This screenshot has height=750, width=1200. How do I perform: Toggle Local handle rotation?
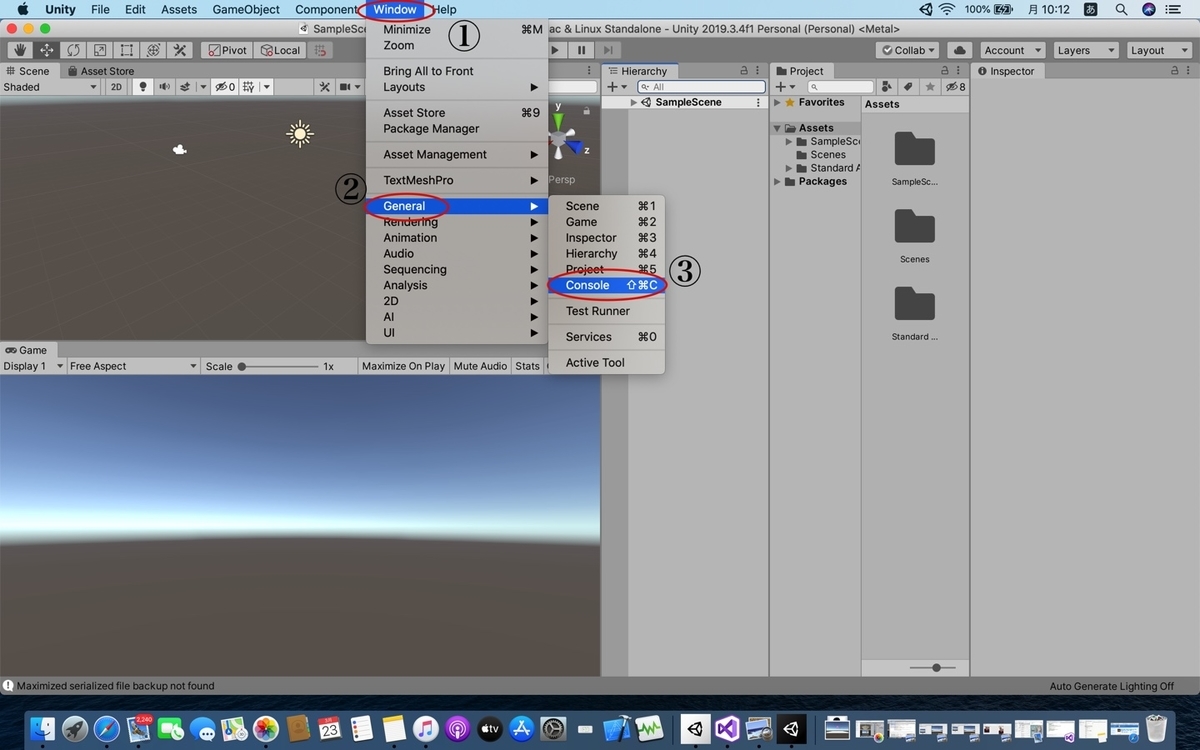[279, 50]
